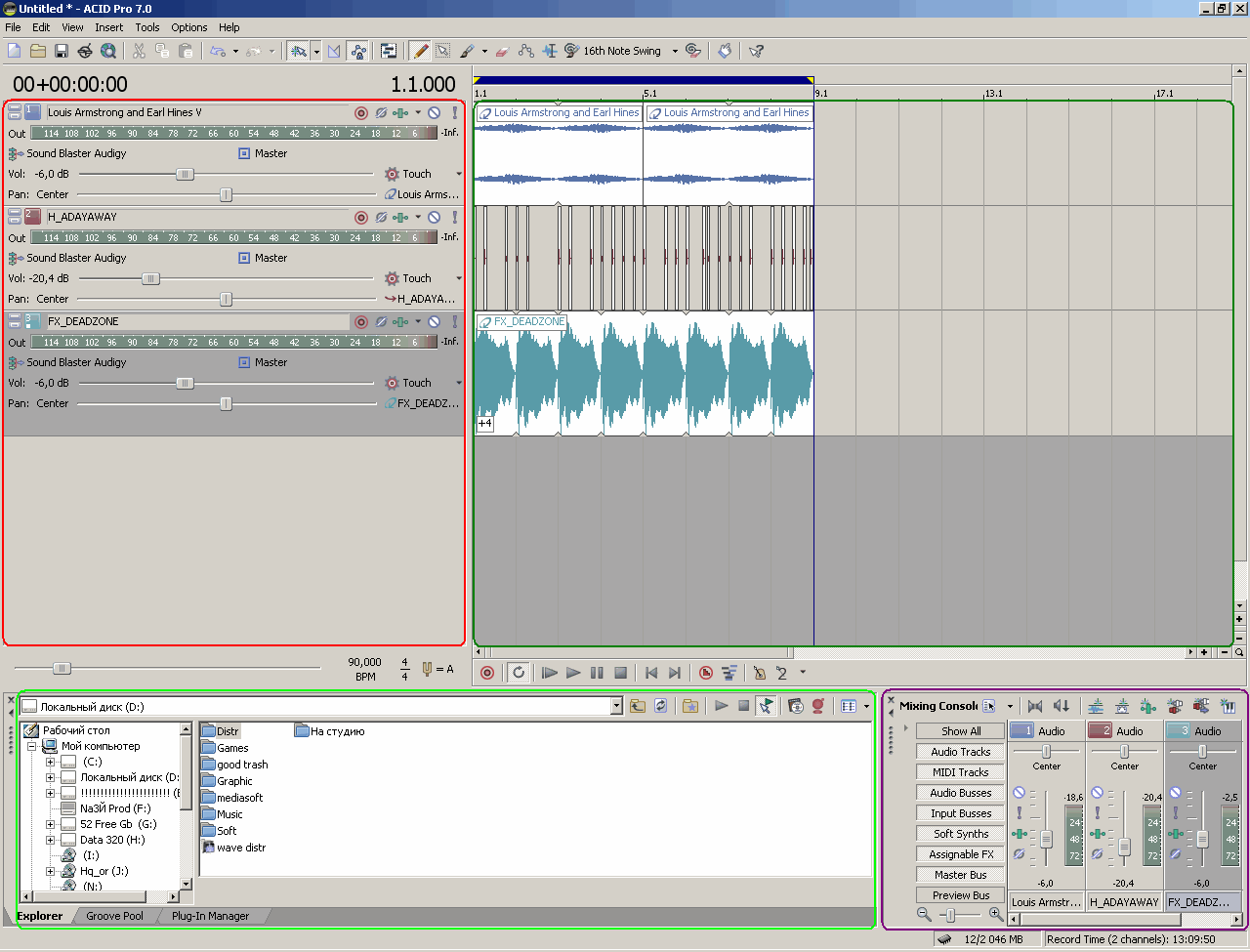Toggle Loop Playback in transport bar
The image size is (1250, 952).
(x=519, y=673)
